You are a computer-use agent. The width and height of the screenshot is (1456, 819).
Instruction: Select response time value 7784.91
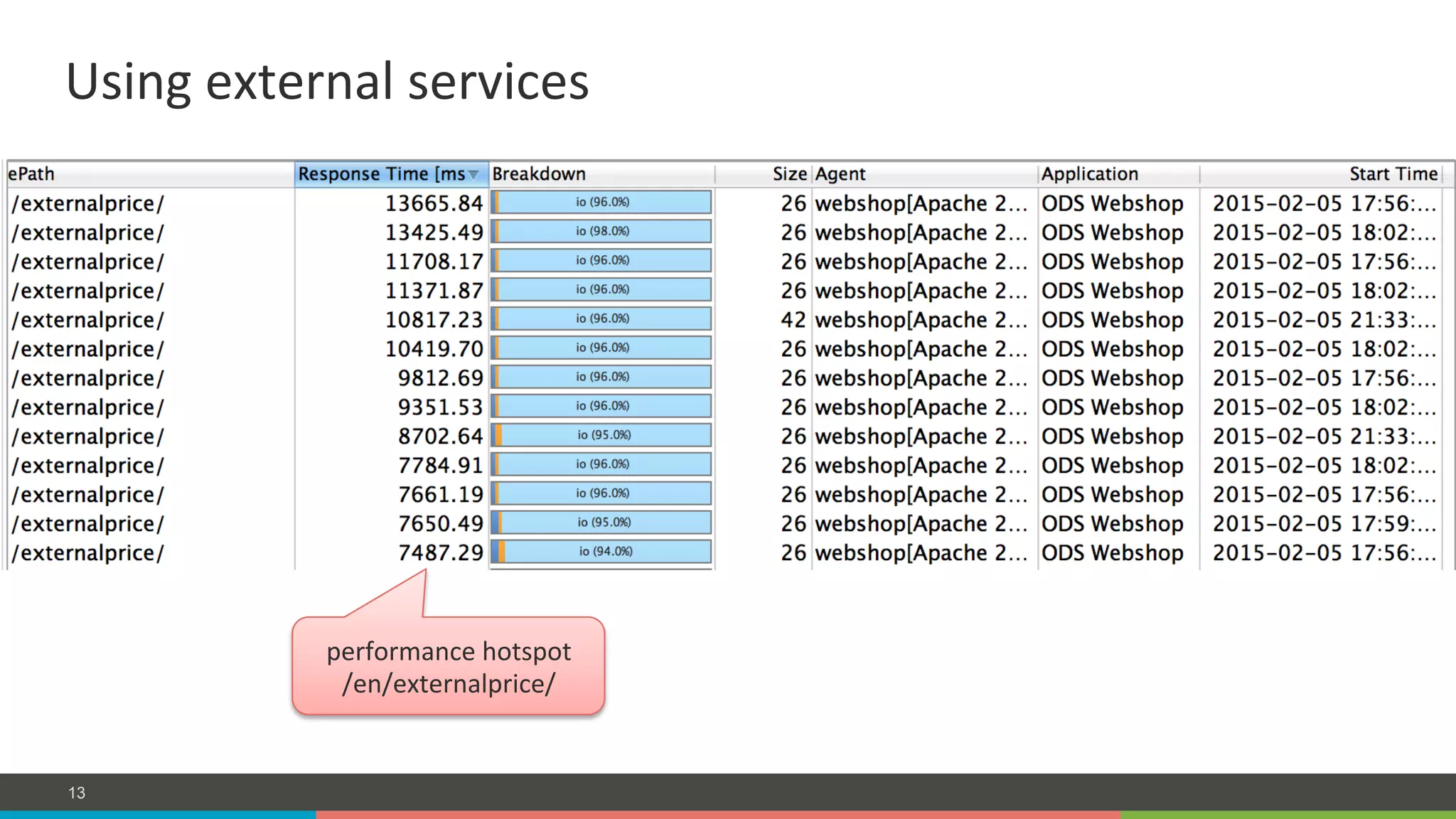tap(440, 466)
